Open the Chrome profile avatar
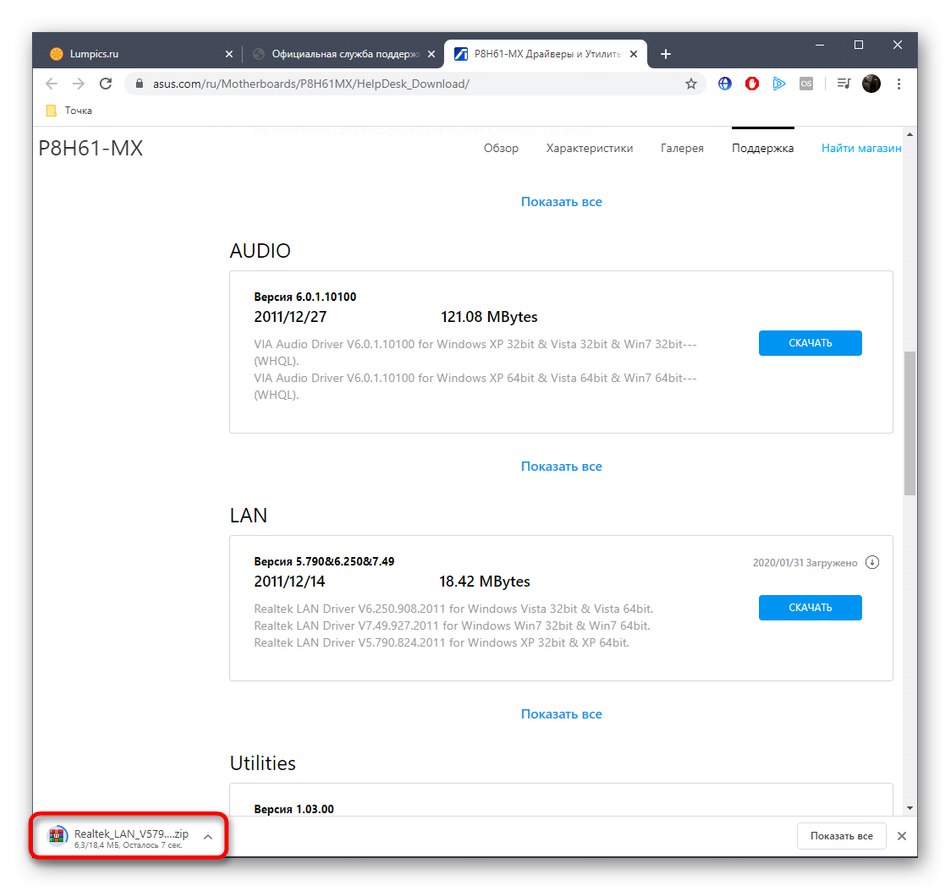The width and height of the screenshot is (950, 890). [870, 84]
